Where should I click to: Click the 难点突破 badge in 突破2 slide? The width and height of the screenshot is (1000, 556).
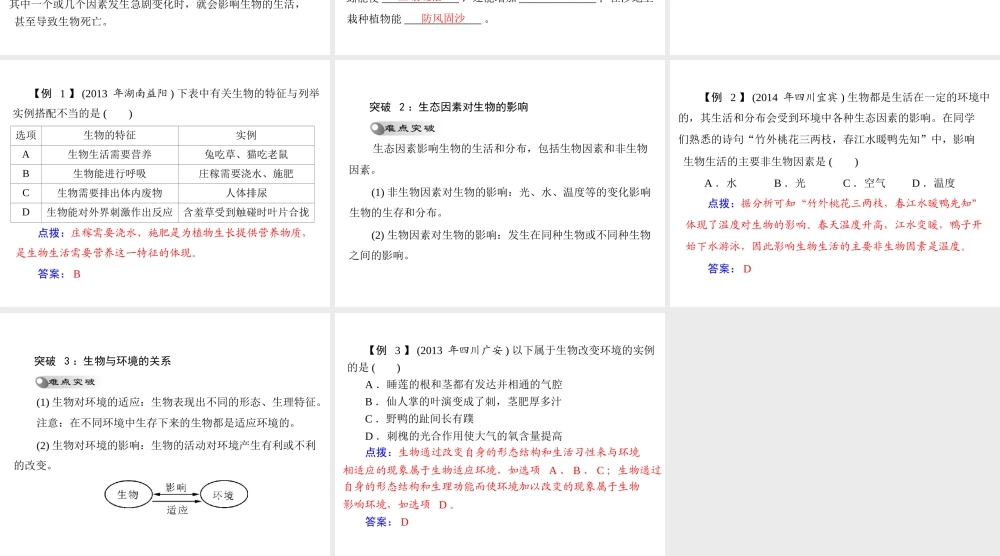point(403,128)
